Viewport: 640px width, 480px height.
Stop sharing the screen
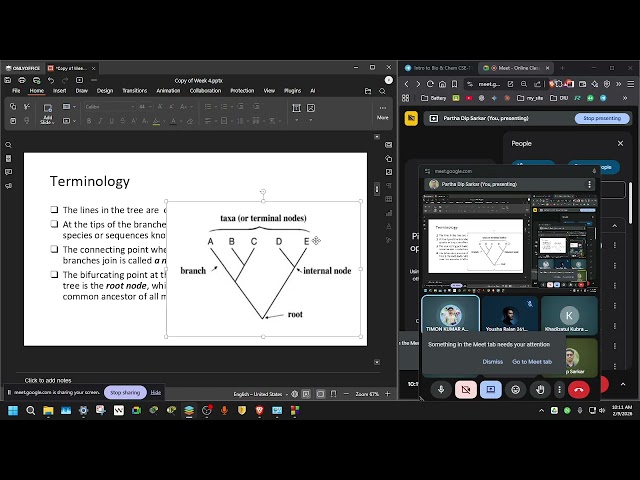(x=125, y=393)
